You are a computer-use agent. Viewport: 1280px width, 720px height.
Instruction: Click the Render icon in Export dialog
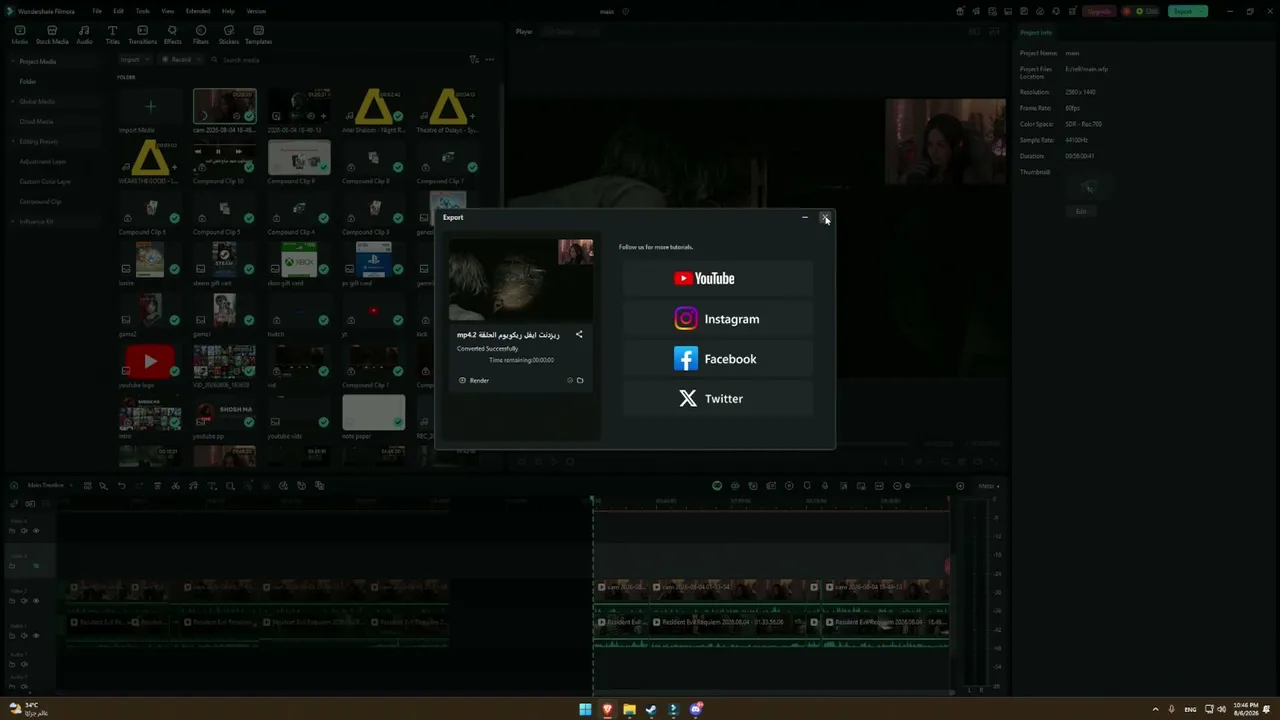(462, 380)
